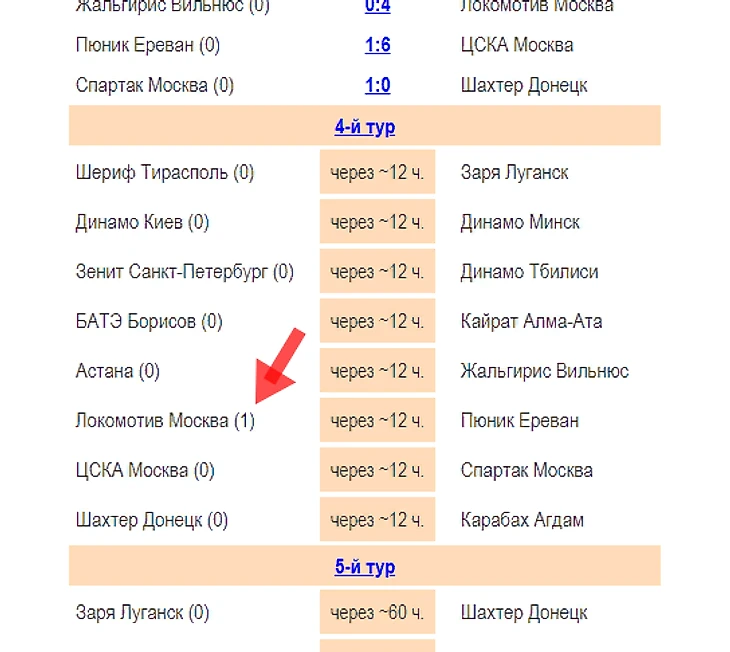
Task: Select Кайрат Алма-Ата team name
Action: click(x=531, y=322)
